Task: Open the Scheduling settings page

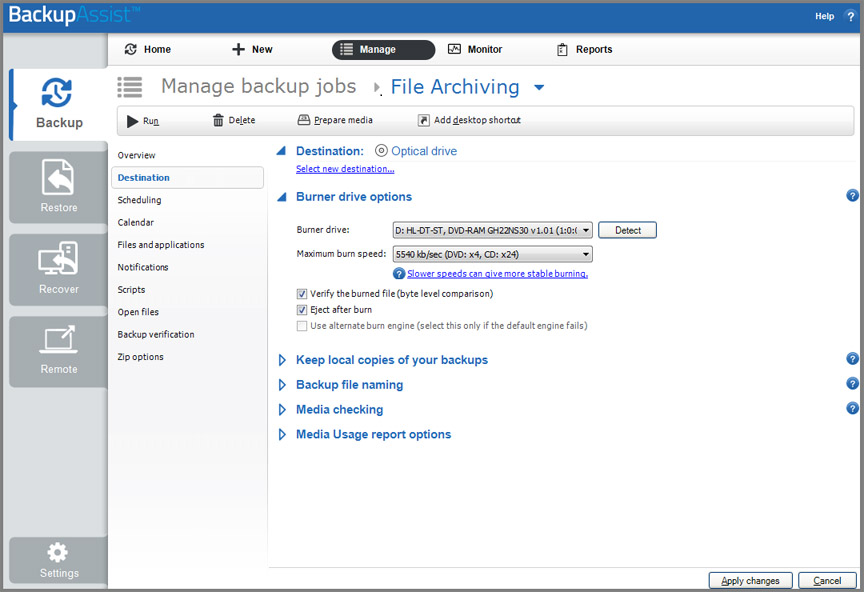Action: tap(139, 200)
